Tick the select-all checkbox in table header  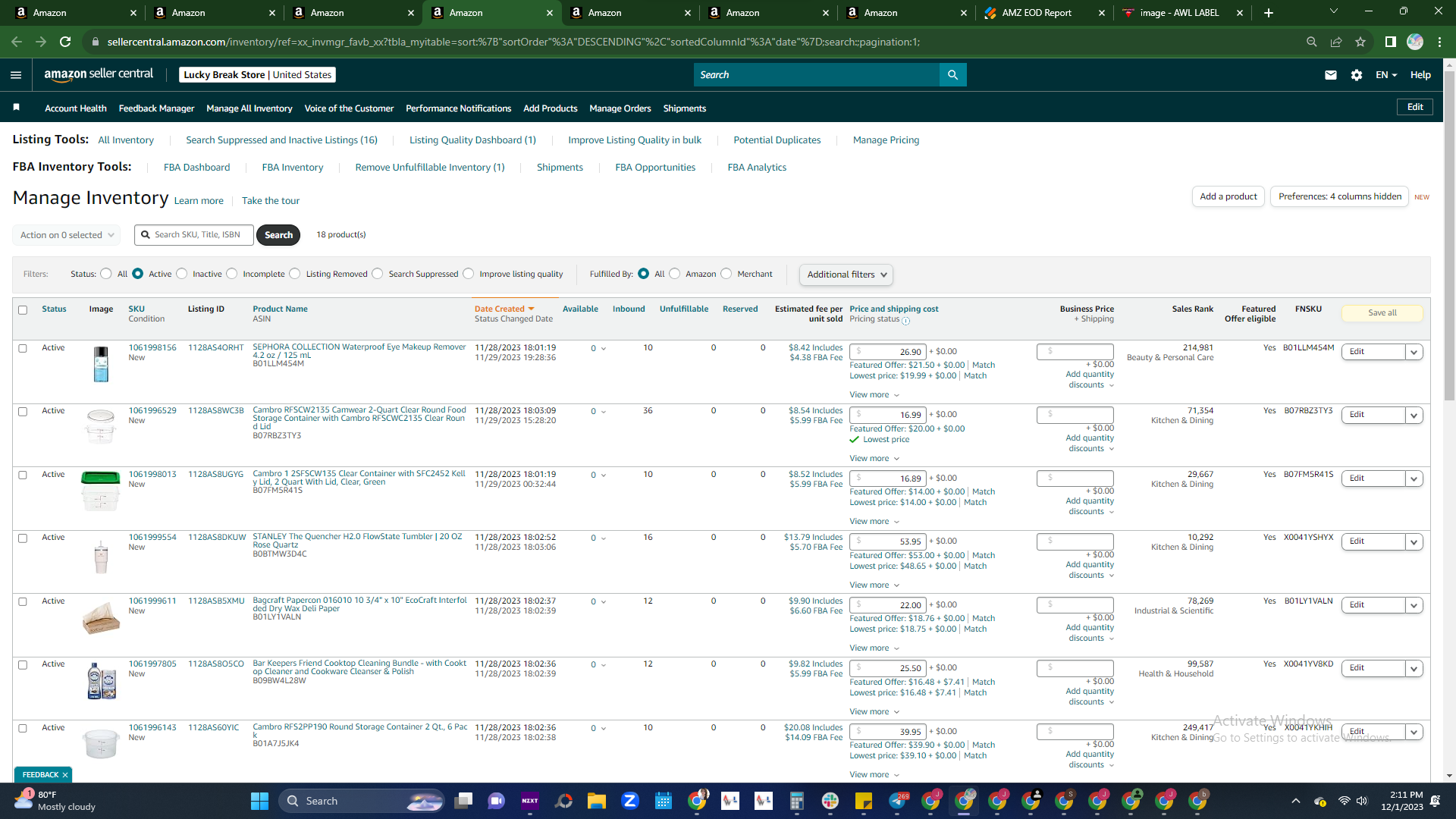click(x=23, y=310)
